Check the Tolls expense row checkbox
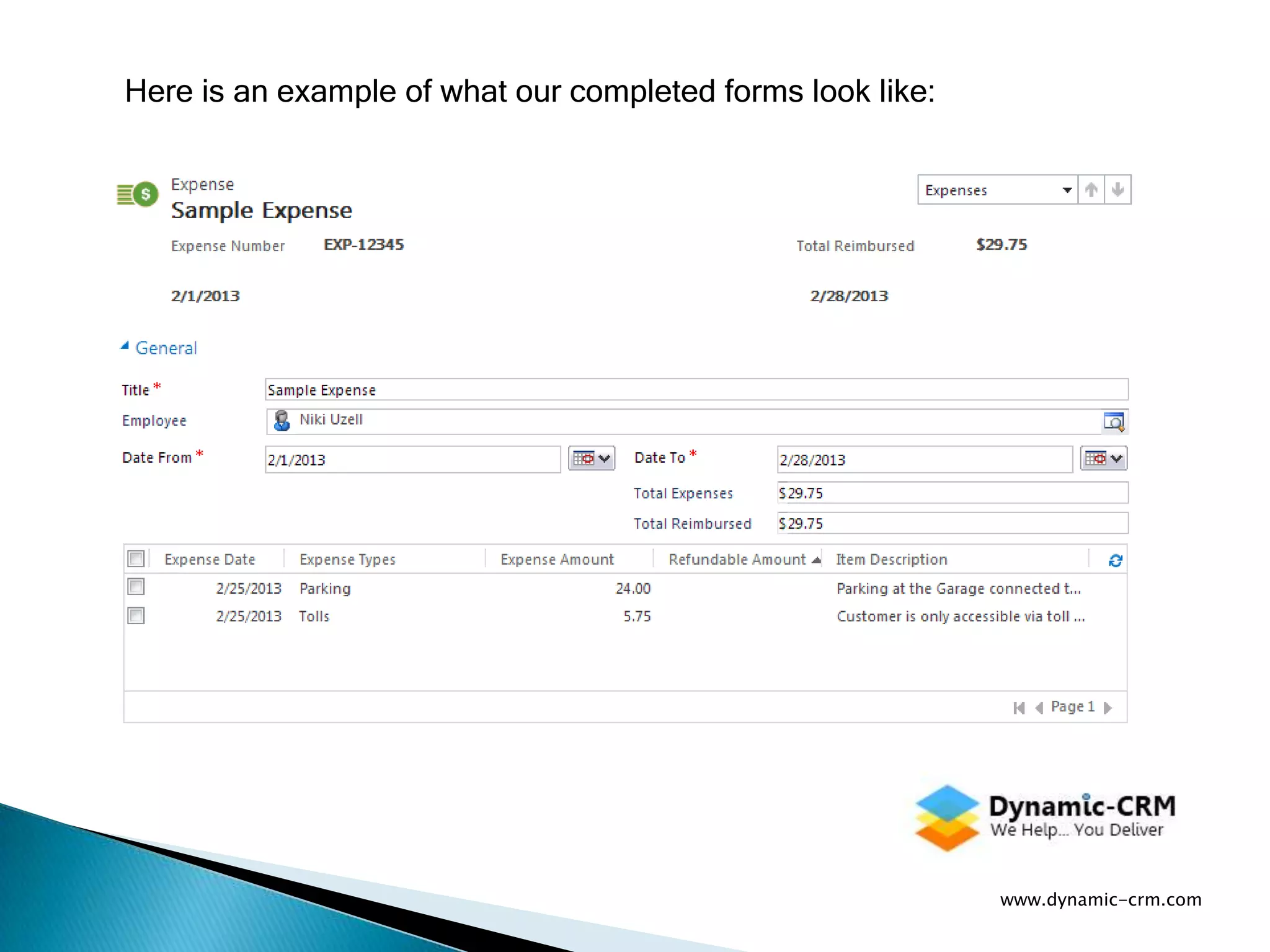 tap(136, 615)
